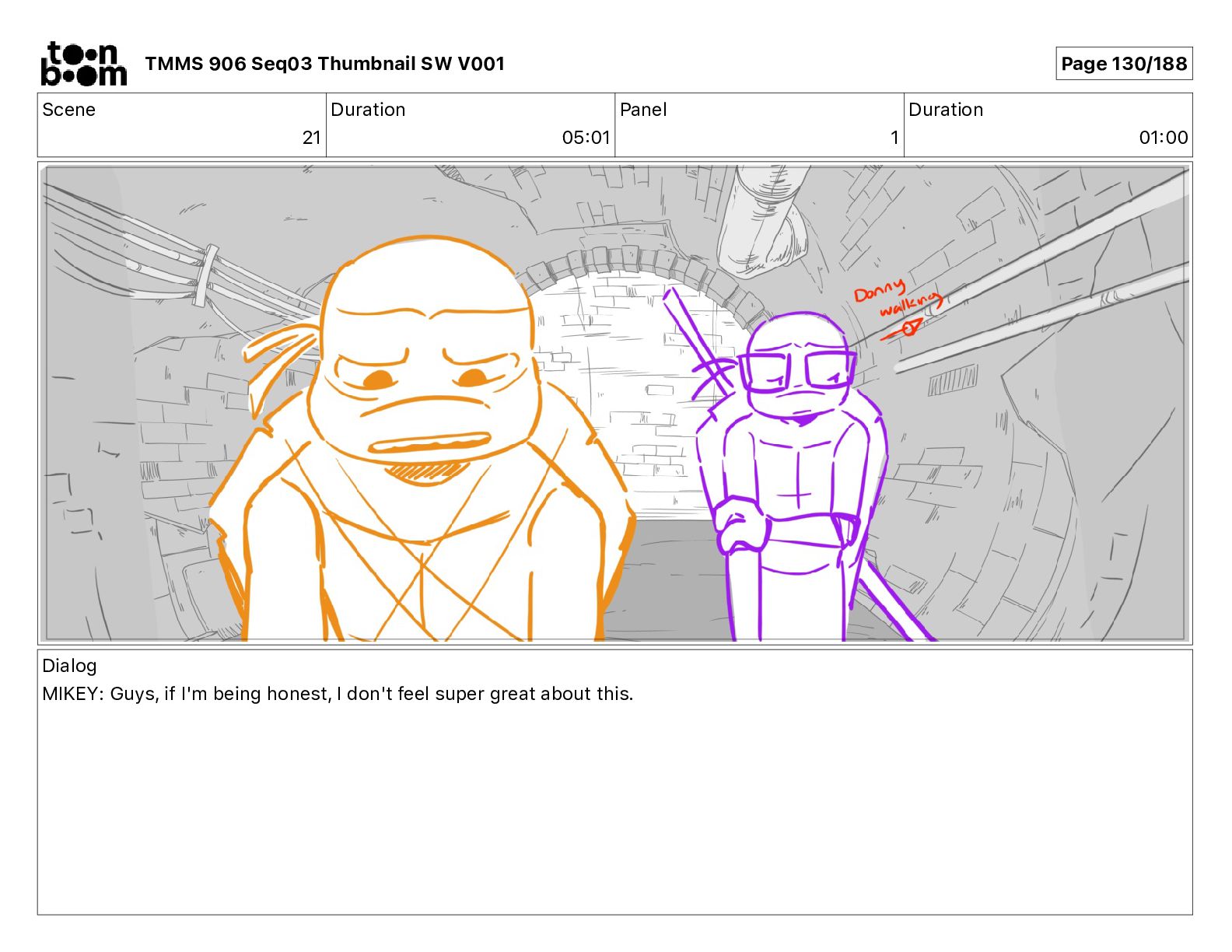Viewport: 1232px width, 952px height.
Task: Click the 'Scene' header label
Action: click(68, 110)
